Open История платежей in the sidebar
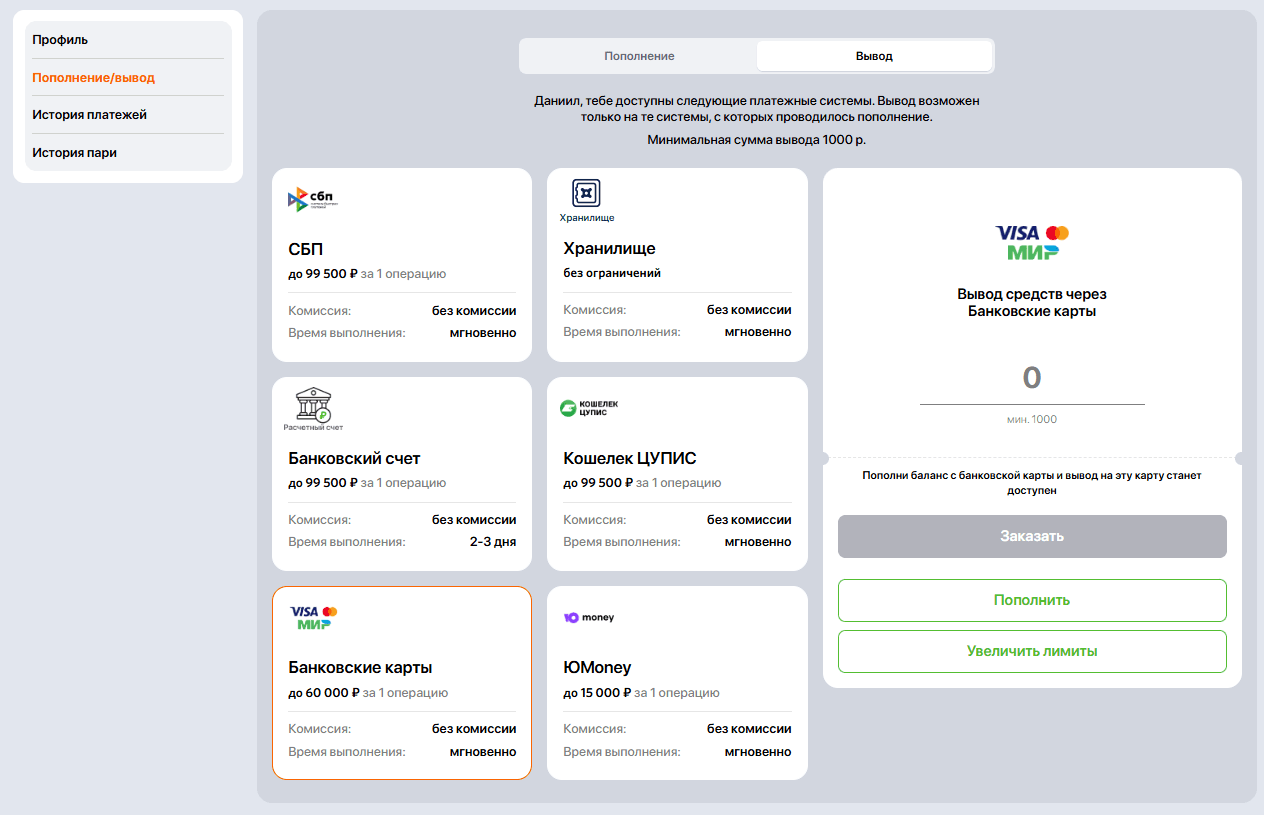 (89, 115)
